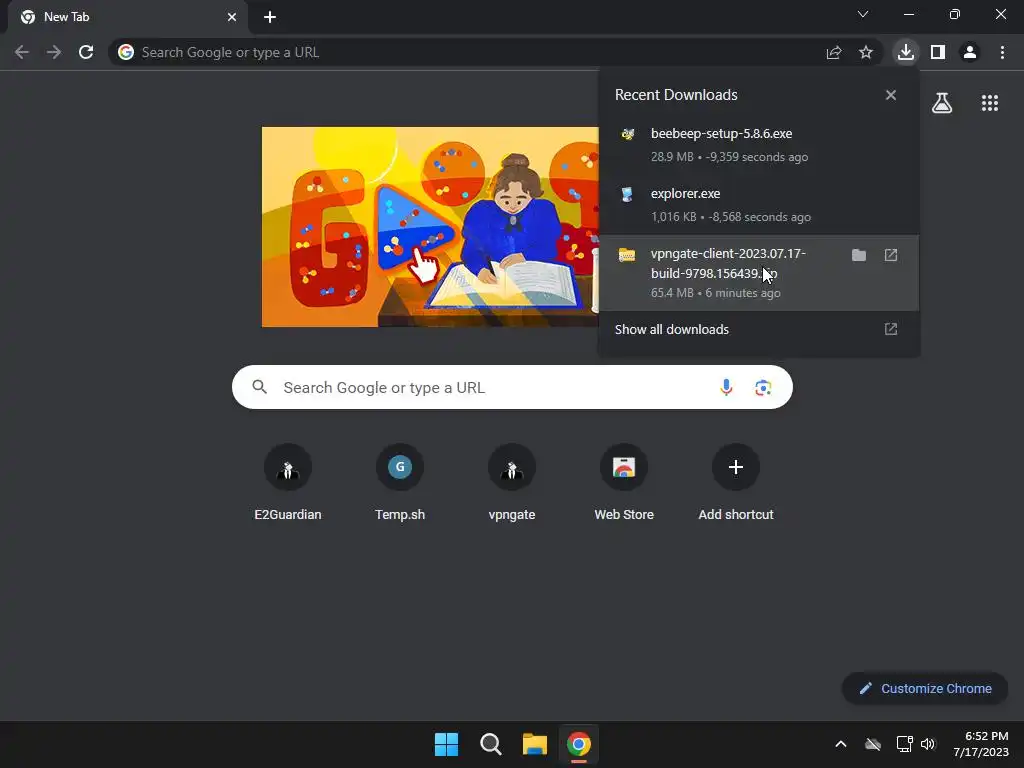
Task: Show vpngate-client zip in folder
Action: tap(859, 255)
